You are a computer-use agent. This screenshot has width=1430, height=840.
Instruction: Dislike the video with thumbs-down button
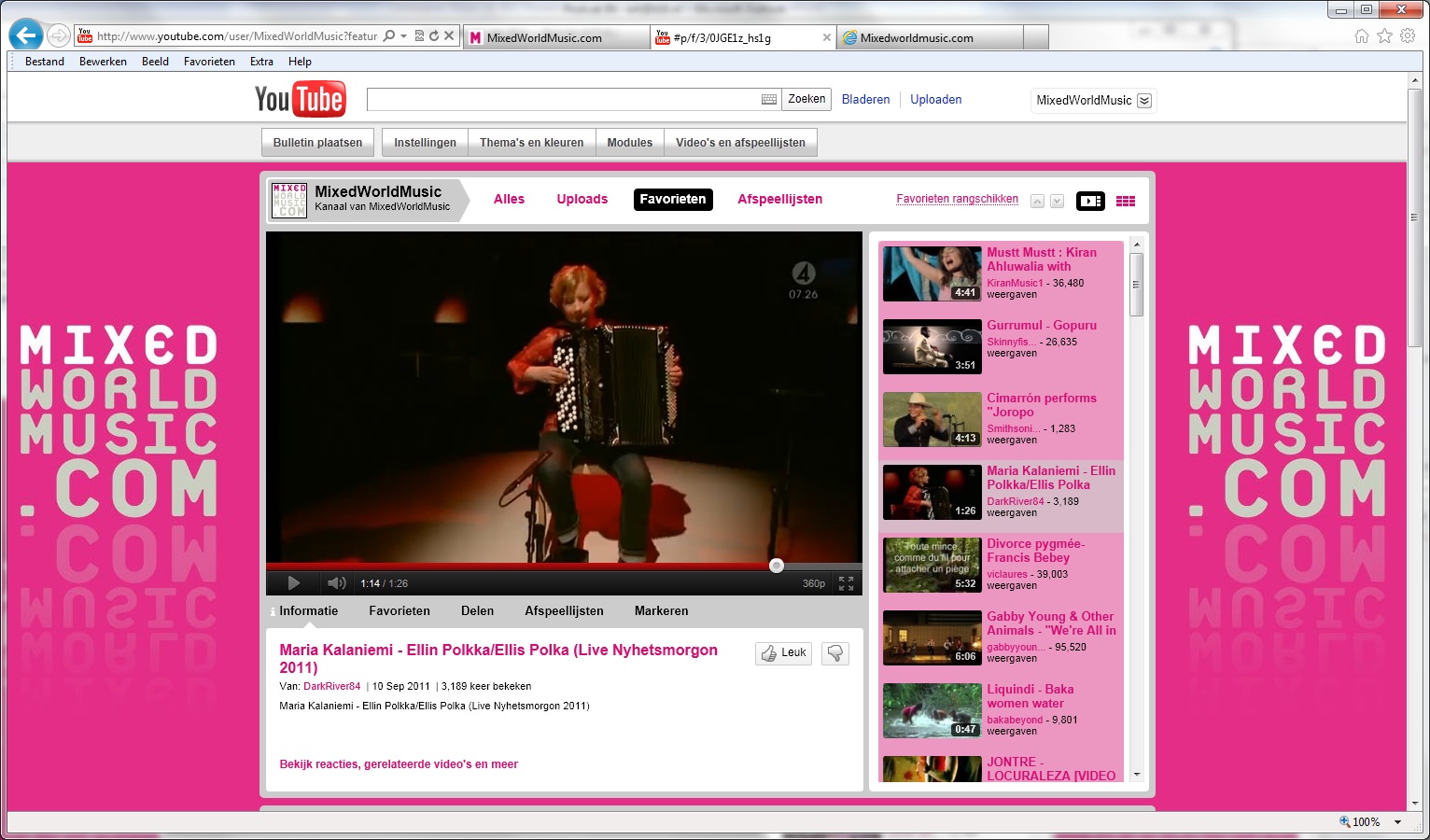coord(835,653)
